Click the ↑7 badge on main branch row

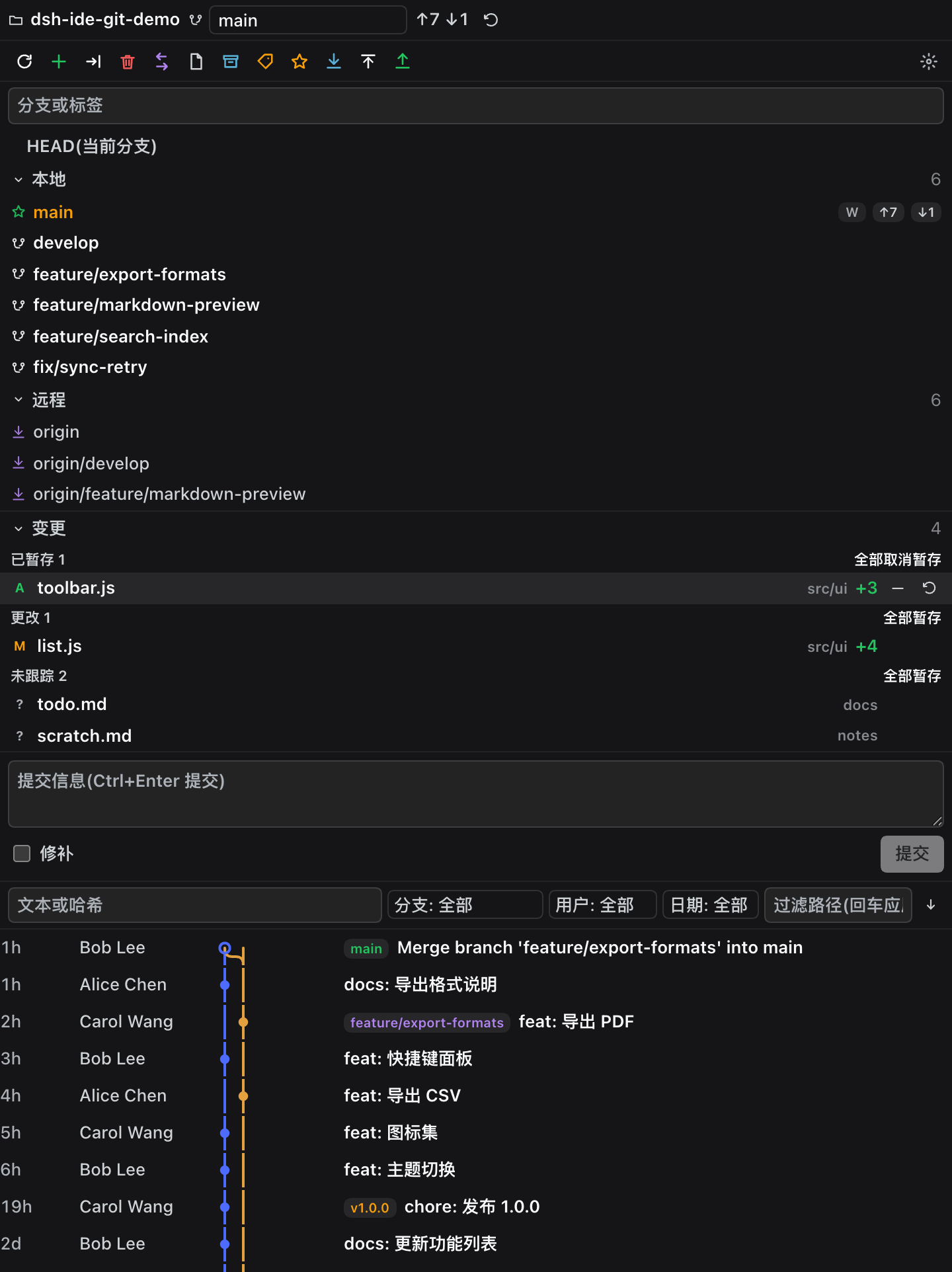(x=889, y=212)
